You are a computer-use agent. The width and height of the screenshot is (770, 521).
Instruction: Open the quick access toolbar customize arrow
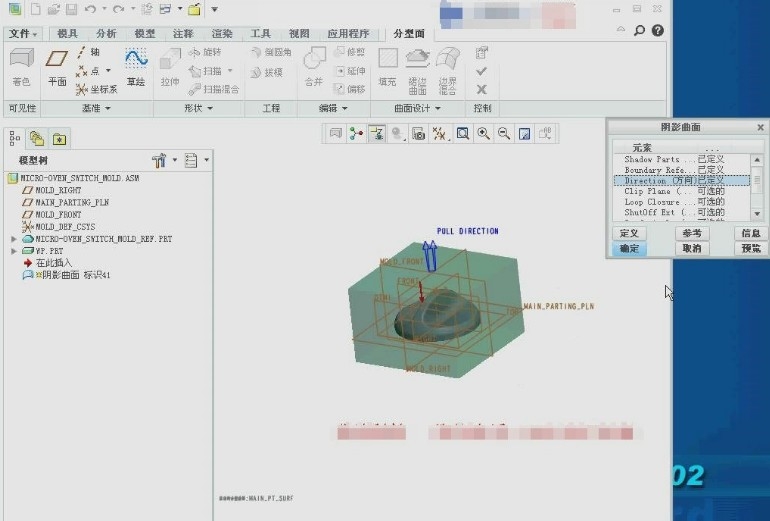[x=215, y=9]
